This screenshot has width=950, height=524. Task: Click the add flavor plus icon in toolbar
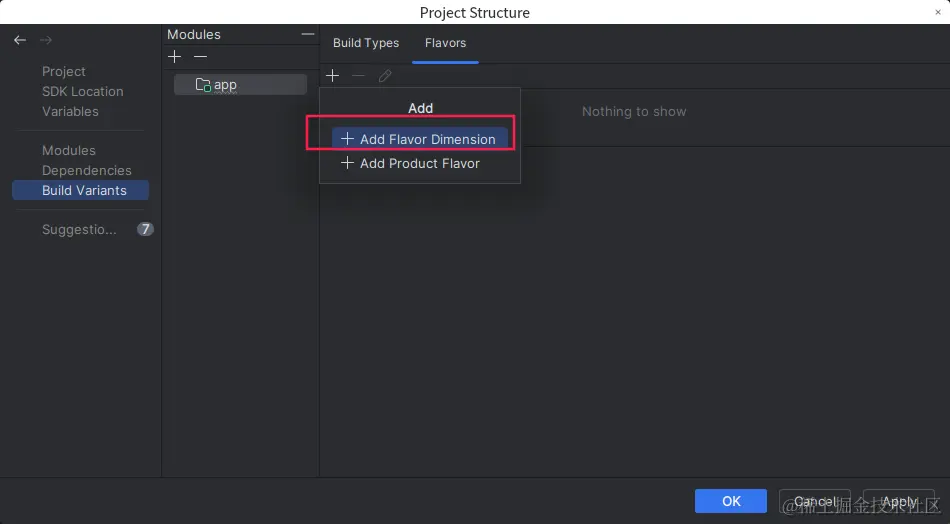332,76
